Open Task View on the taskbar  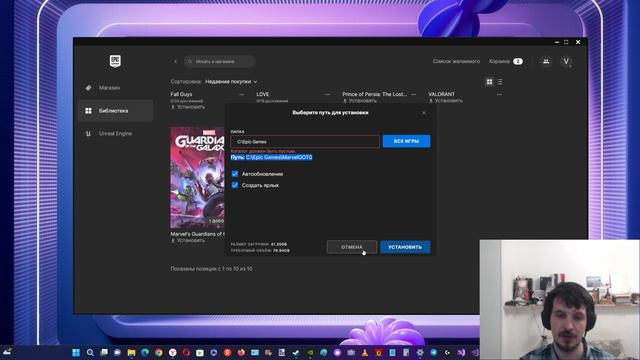click(x=104, y=352)
